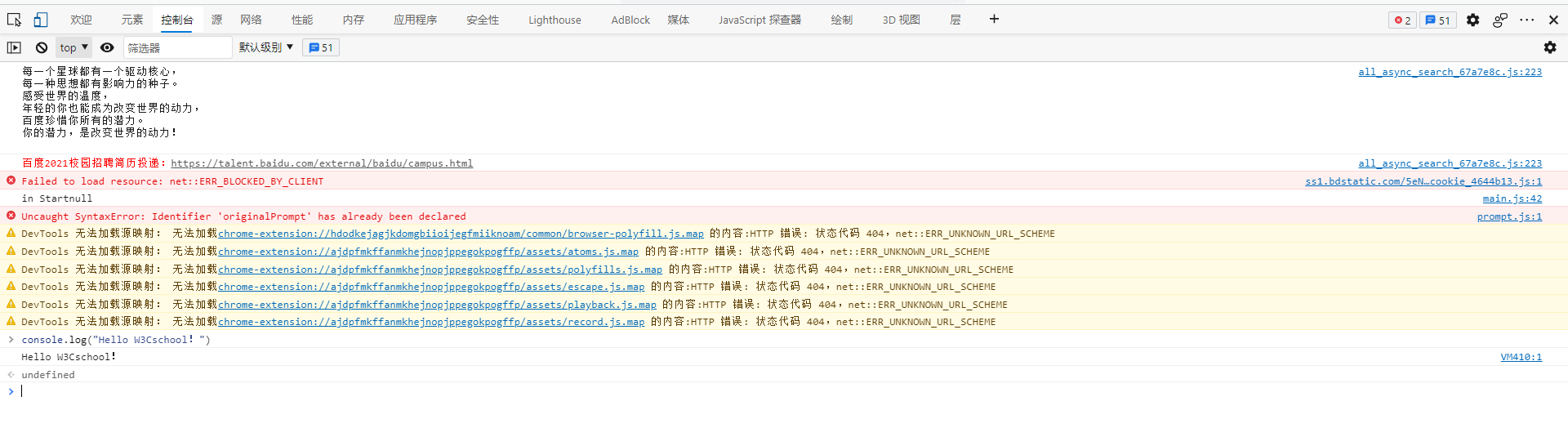The height and width of the screenshot is (437, 1568).
Task: Toggle device emulation mode icon
Action: point(41,20)
